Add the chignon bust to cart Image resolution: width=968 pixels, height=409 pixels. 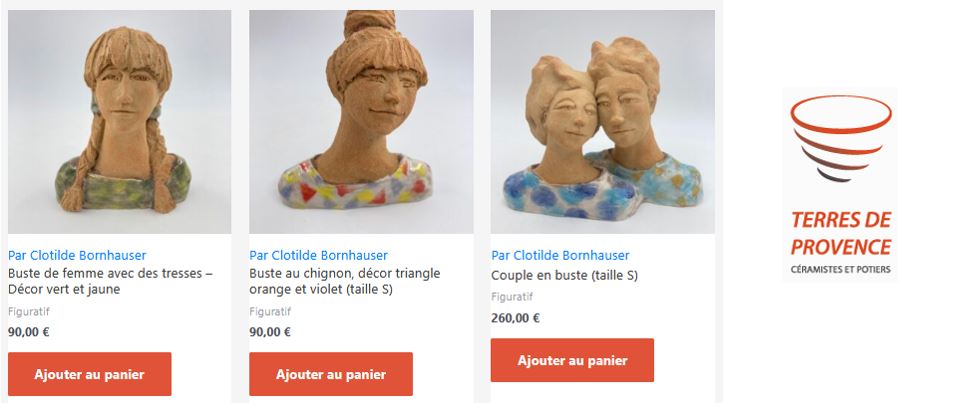click(x=331, y=374)
